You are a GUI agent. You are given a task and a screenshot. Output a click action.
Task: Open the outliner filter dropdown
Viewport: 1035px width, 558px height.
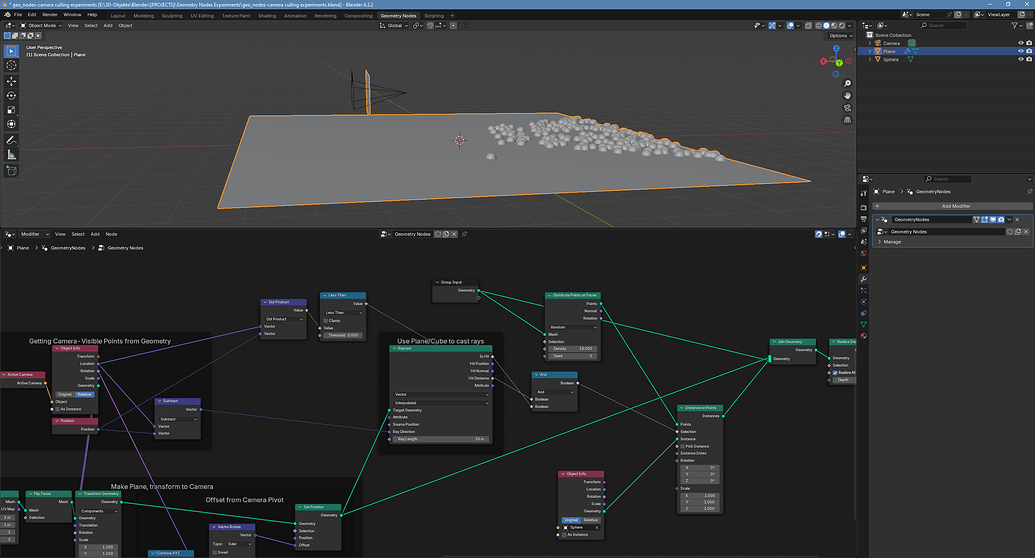(x=1017, y=25)
